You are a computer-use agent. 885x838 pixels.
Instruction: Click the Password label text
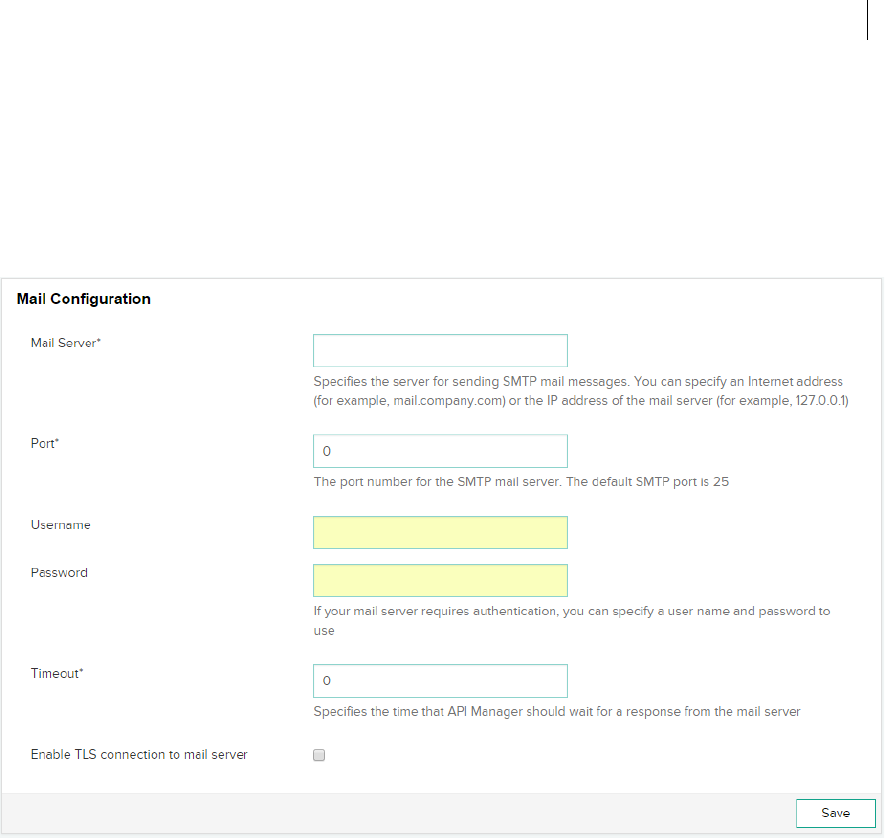click(59, 573)
